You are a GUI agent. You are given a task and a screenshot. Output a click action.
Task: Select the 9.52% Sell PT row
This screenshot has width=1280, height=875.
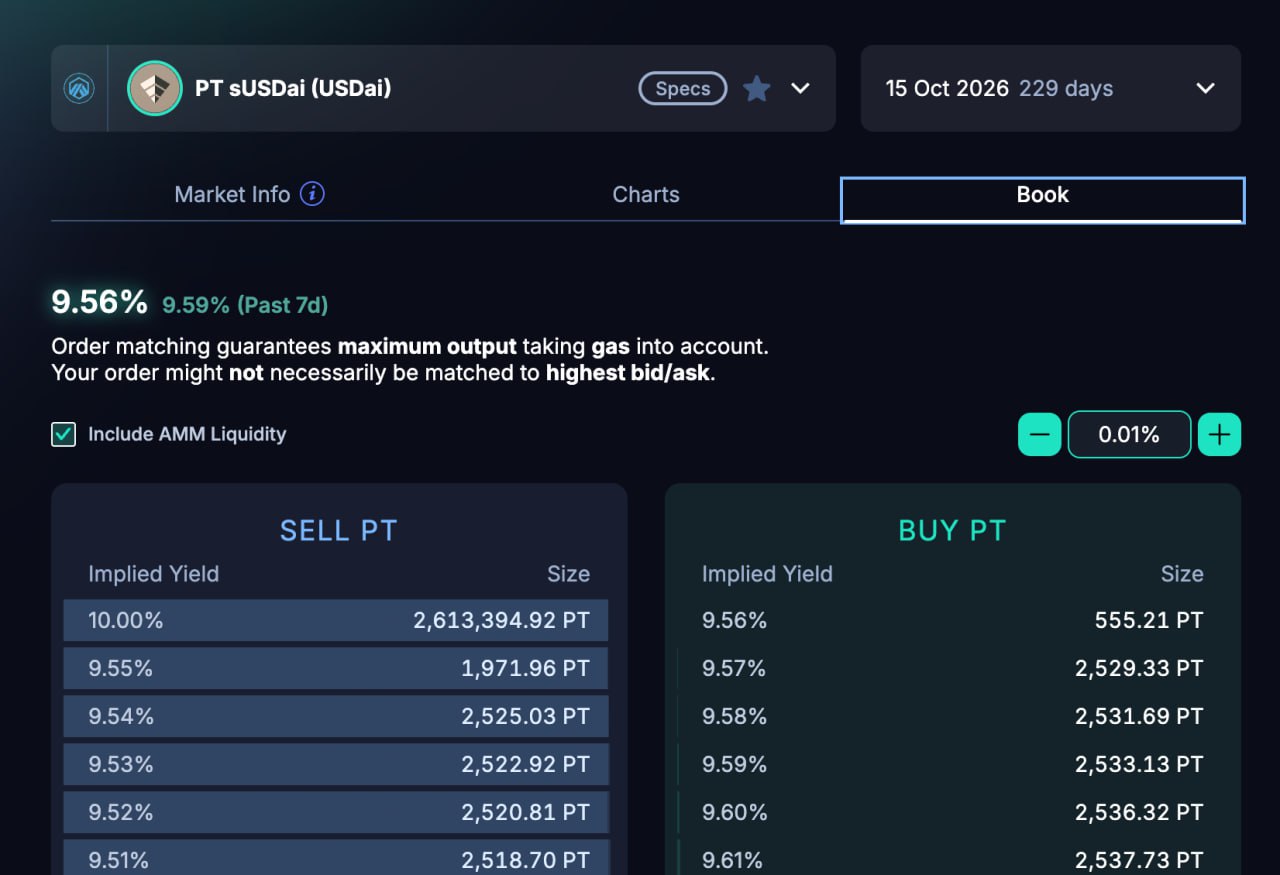[336, 812]
